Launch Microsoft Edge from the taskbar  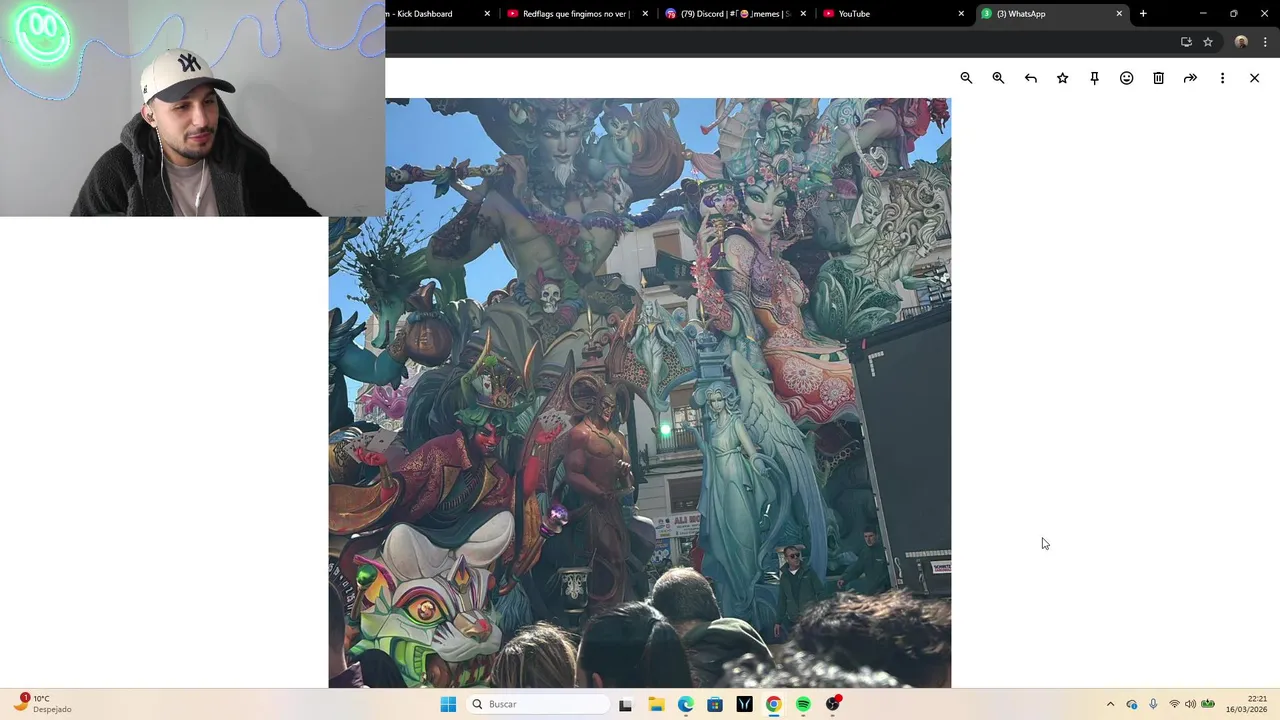685,704
